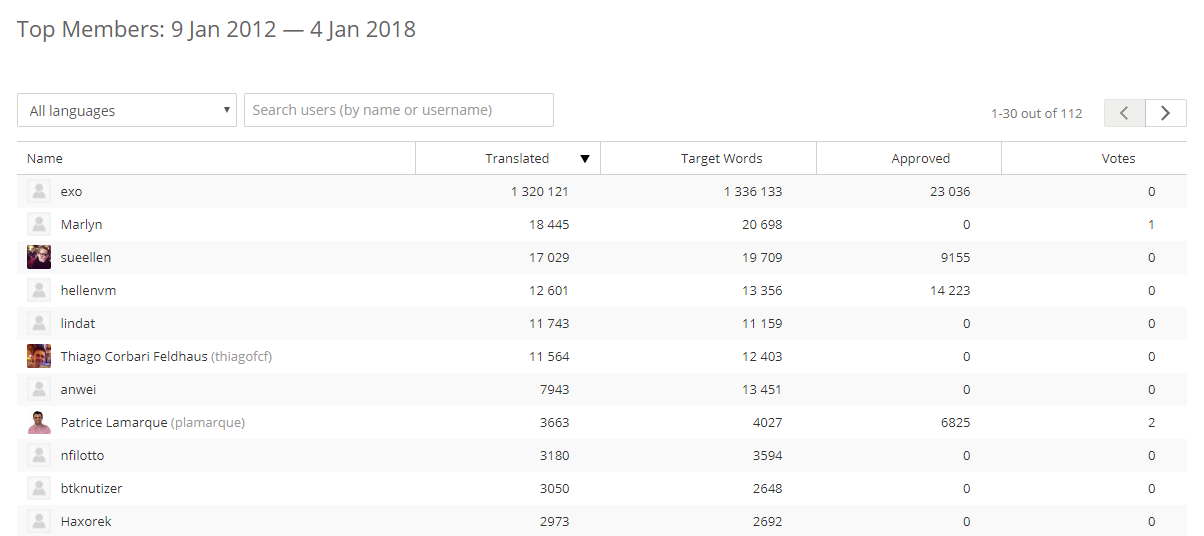
Task: Click hellenvm's placeholder avatar icon
Action: point(39,290)
